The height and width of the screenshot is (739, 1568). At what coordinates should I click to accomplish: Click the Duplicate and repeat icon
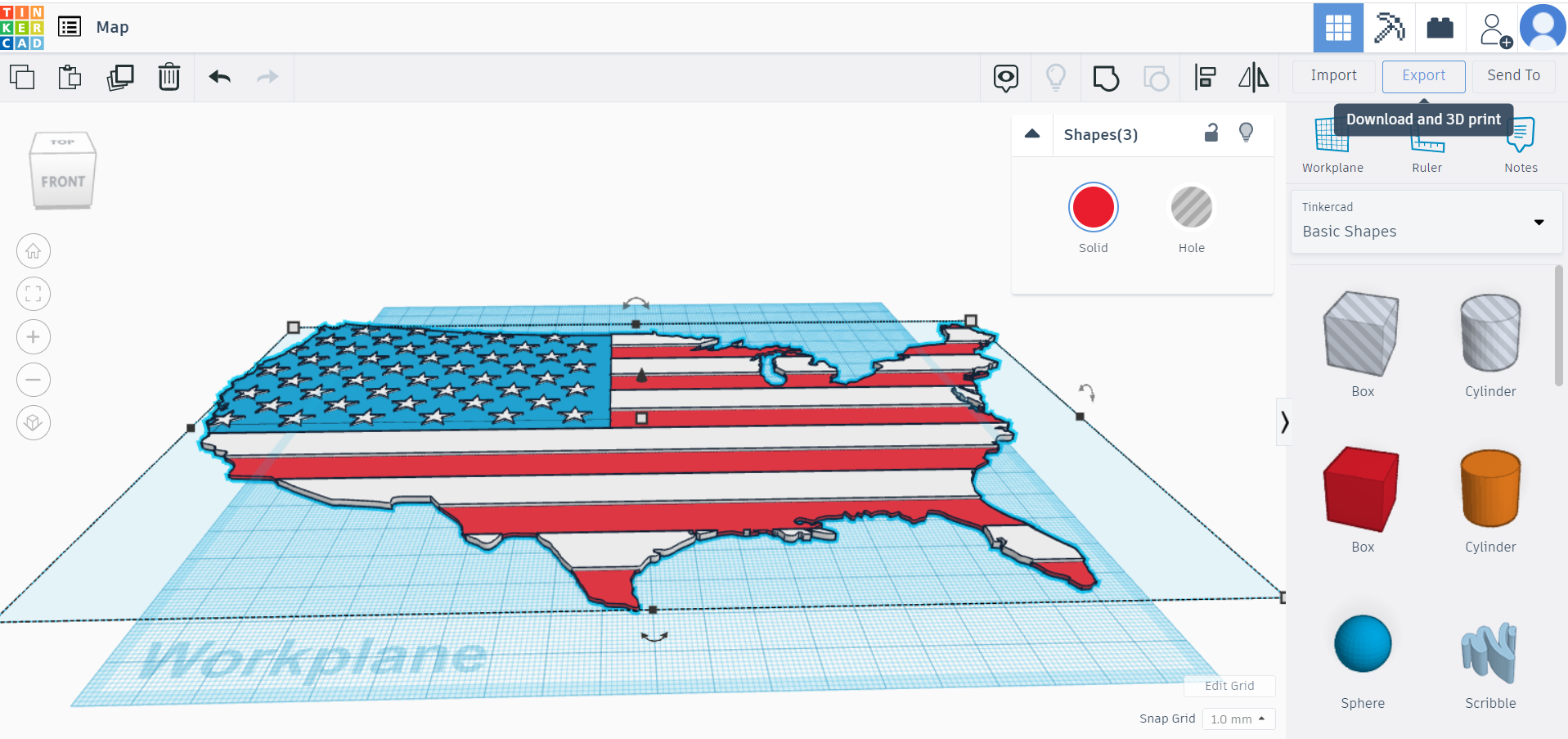point(120,77)
